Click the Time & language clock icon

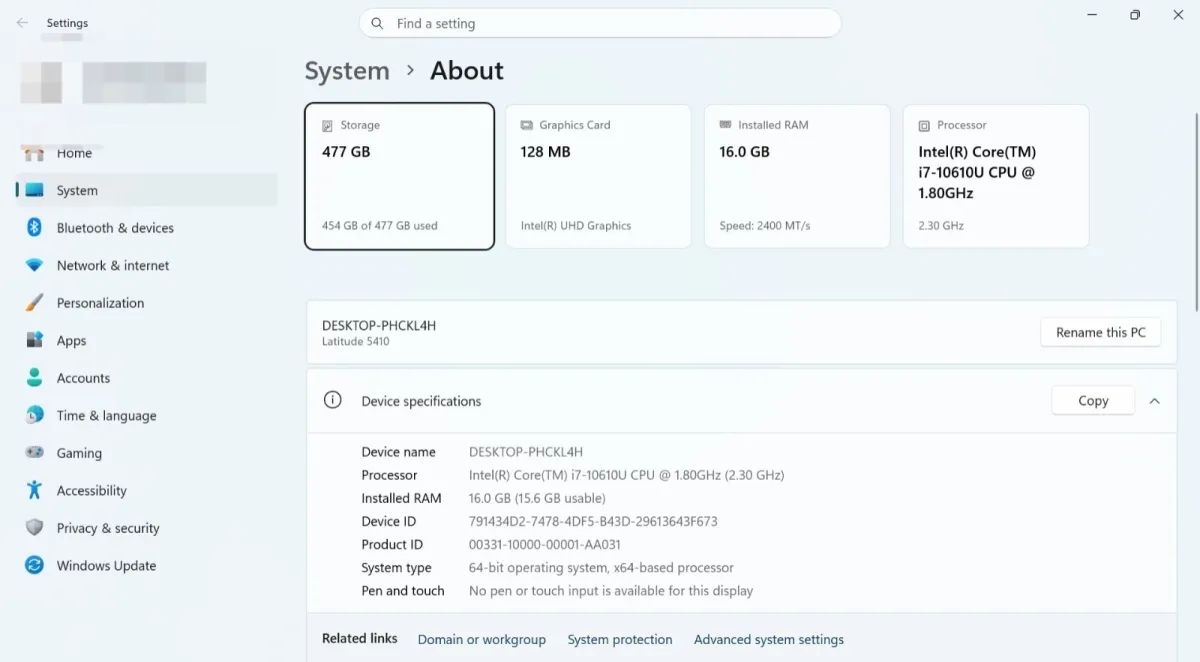pos(34,415)
